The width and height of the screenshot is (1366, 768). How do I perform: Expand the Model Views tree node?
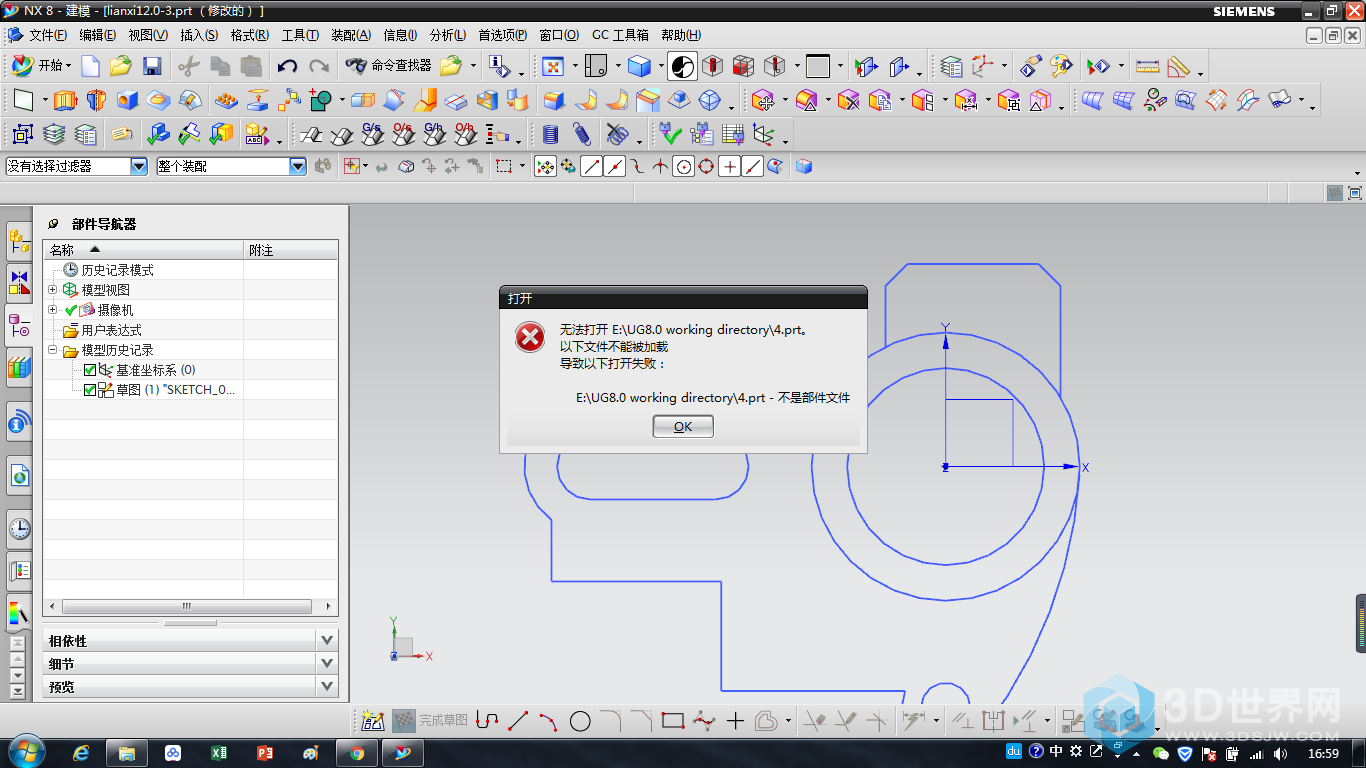pos(53,290)
